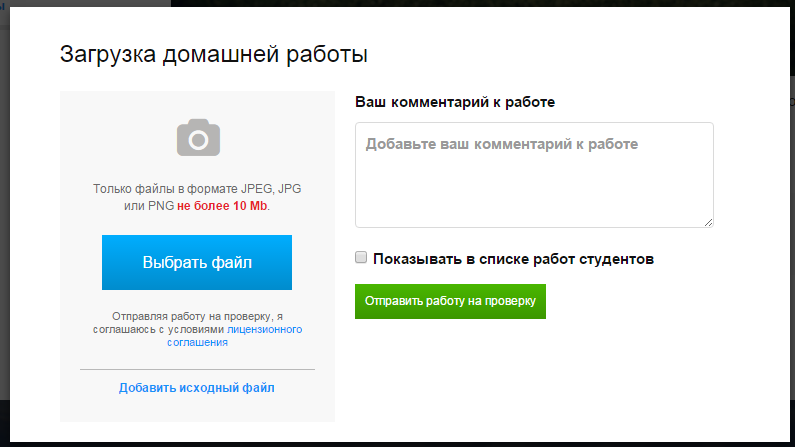
Task: Enable Показывать в списке работ студентов checkbox
Action: point(361,257)
